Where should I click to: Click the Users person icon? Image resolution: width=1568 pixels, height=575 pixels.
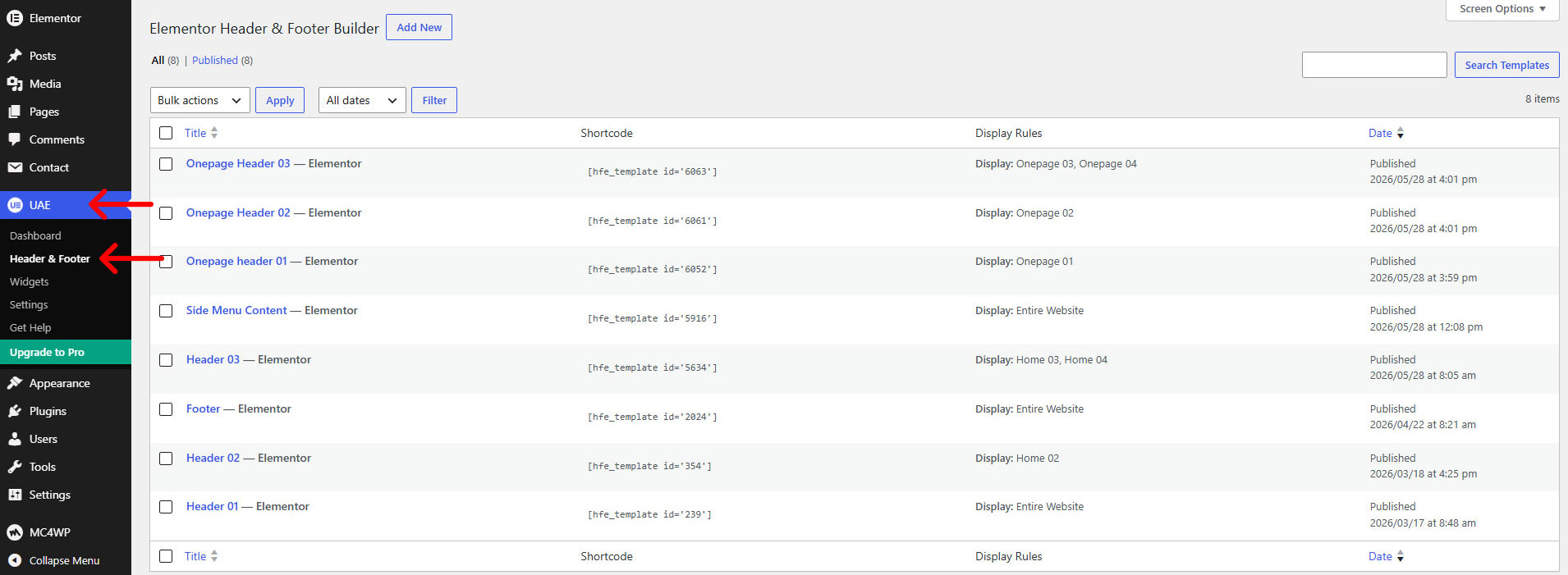click(15, 439)
